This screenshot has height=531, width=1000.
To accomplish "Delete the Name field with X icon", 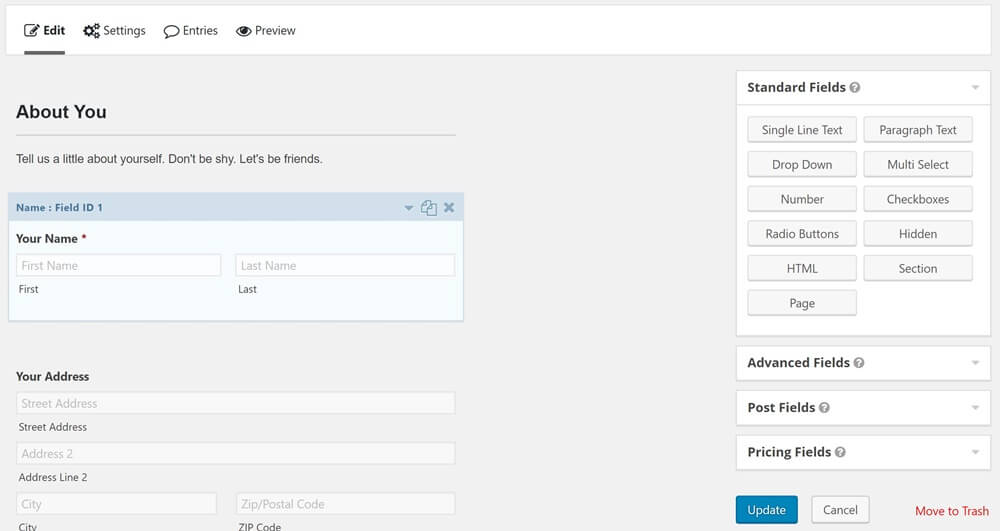I will click(x=449, y=208).
